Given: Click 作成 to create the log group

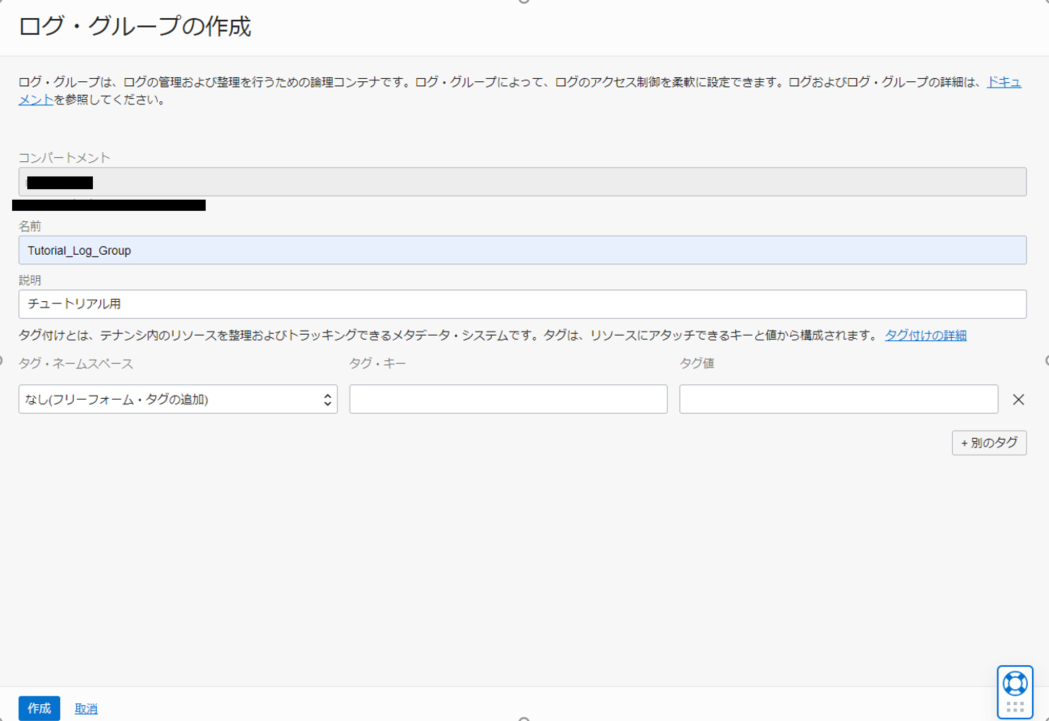Looking at the screenshot, I should coord(38,708).
